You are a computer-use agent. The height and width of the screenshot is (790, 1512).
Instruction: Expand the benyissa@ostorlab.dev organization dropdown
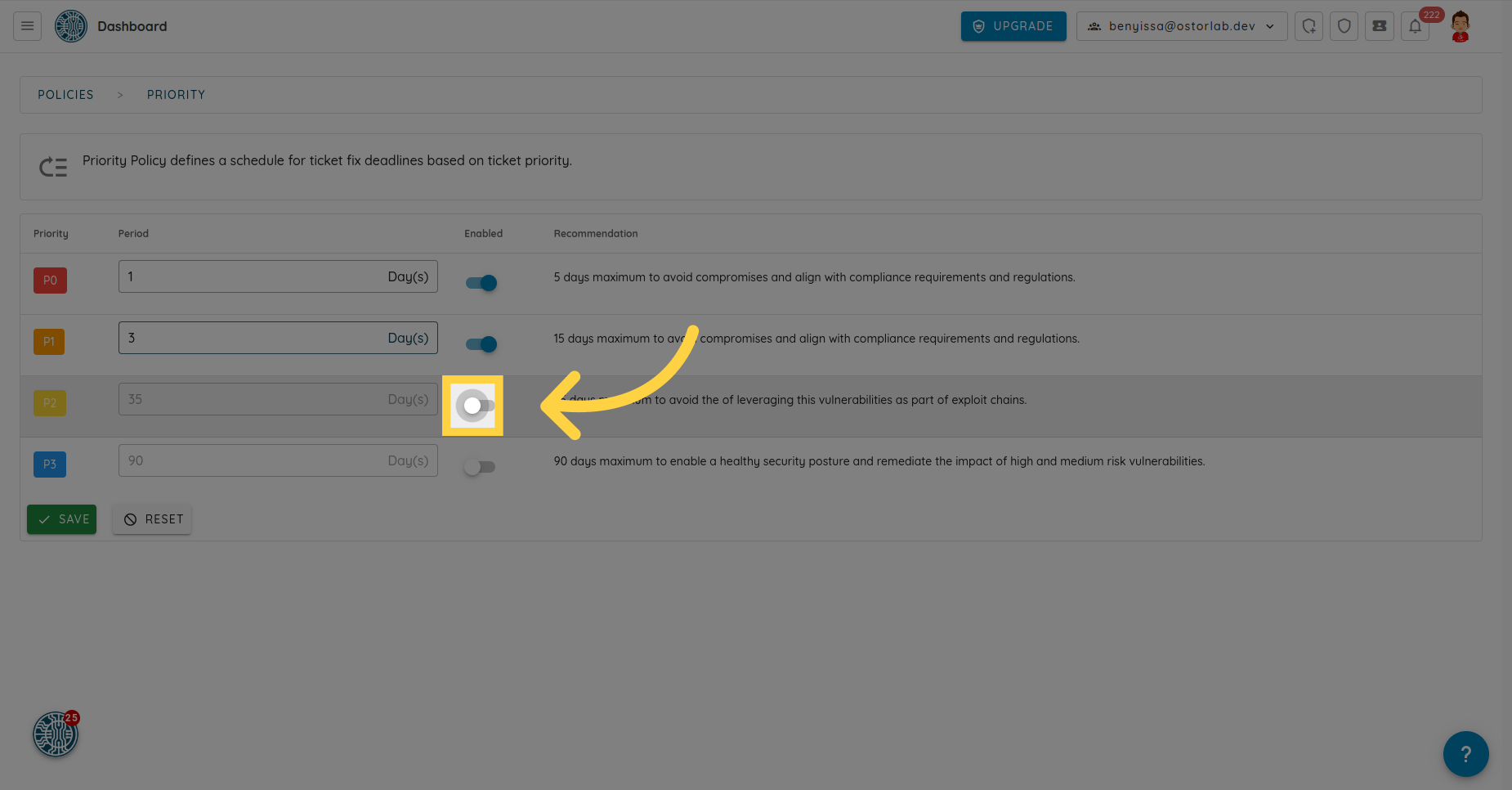coord(1181,26)
